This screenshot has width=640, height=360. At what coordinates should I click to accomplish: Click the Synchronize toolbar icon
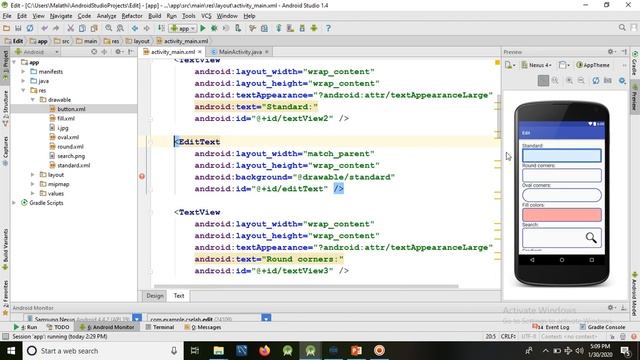point(30,28)
